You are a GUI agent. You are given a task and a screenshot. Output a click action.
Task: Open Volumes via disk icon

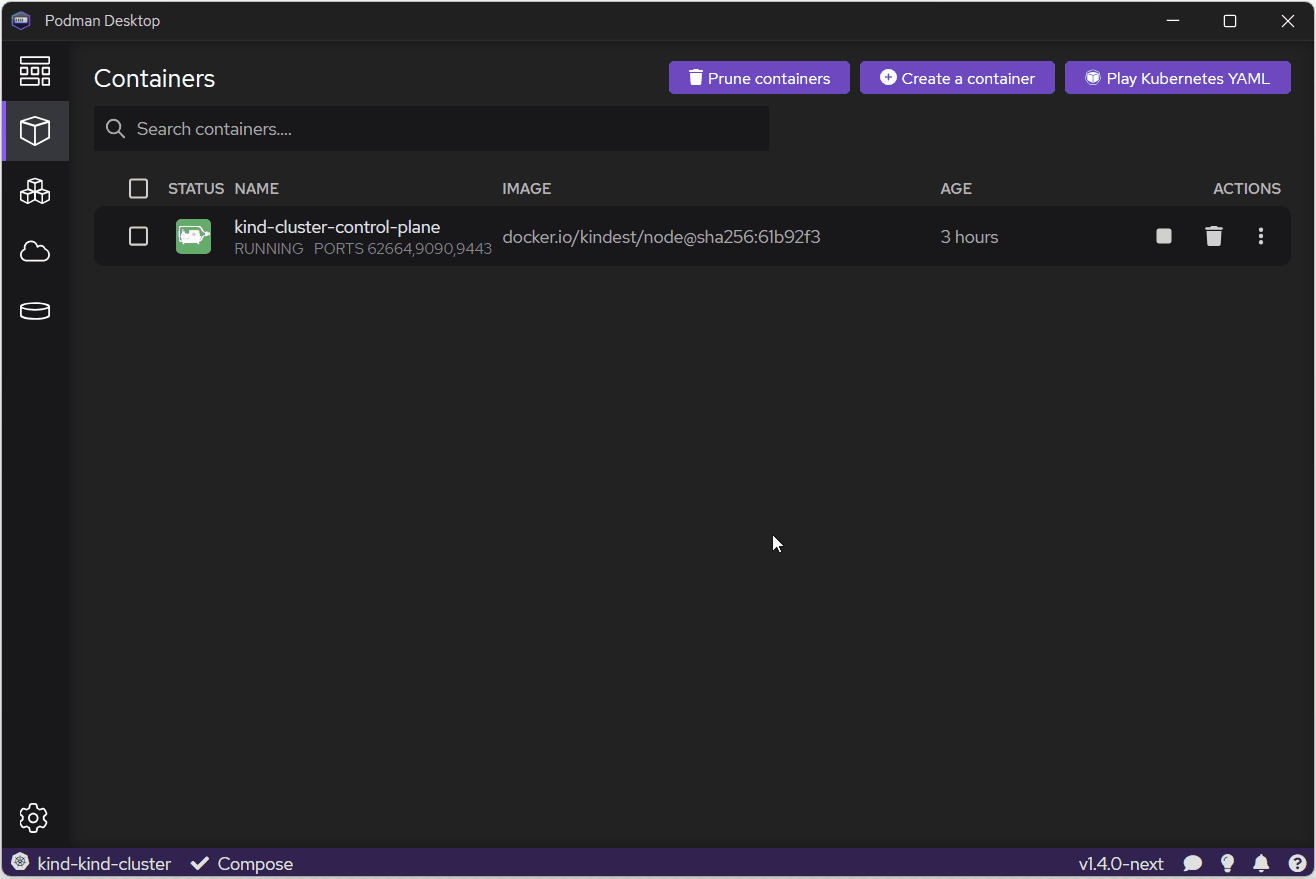point(35,311)
